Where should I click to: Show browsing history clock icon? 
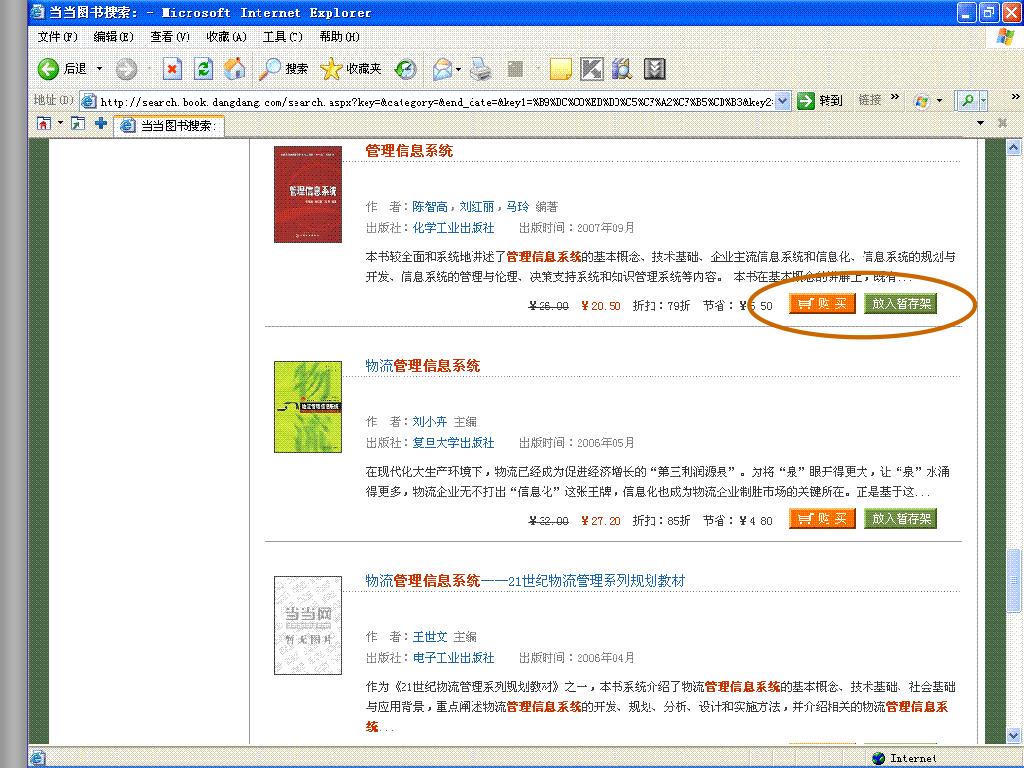click(406, 69)
